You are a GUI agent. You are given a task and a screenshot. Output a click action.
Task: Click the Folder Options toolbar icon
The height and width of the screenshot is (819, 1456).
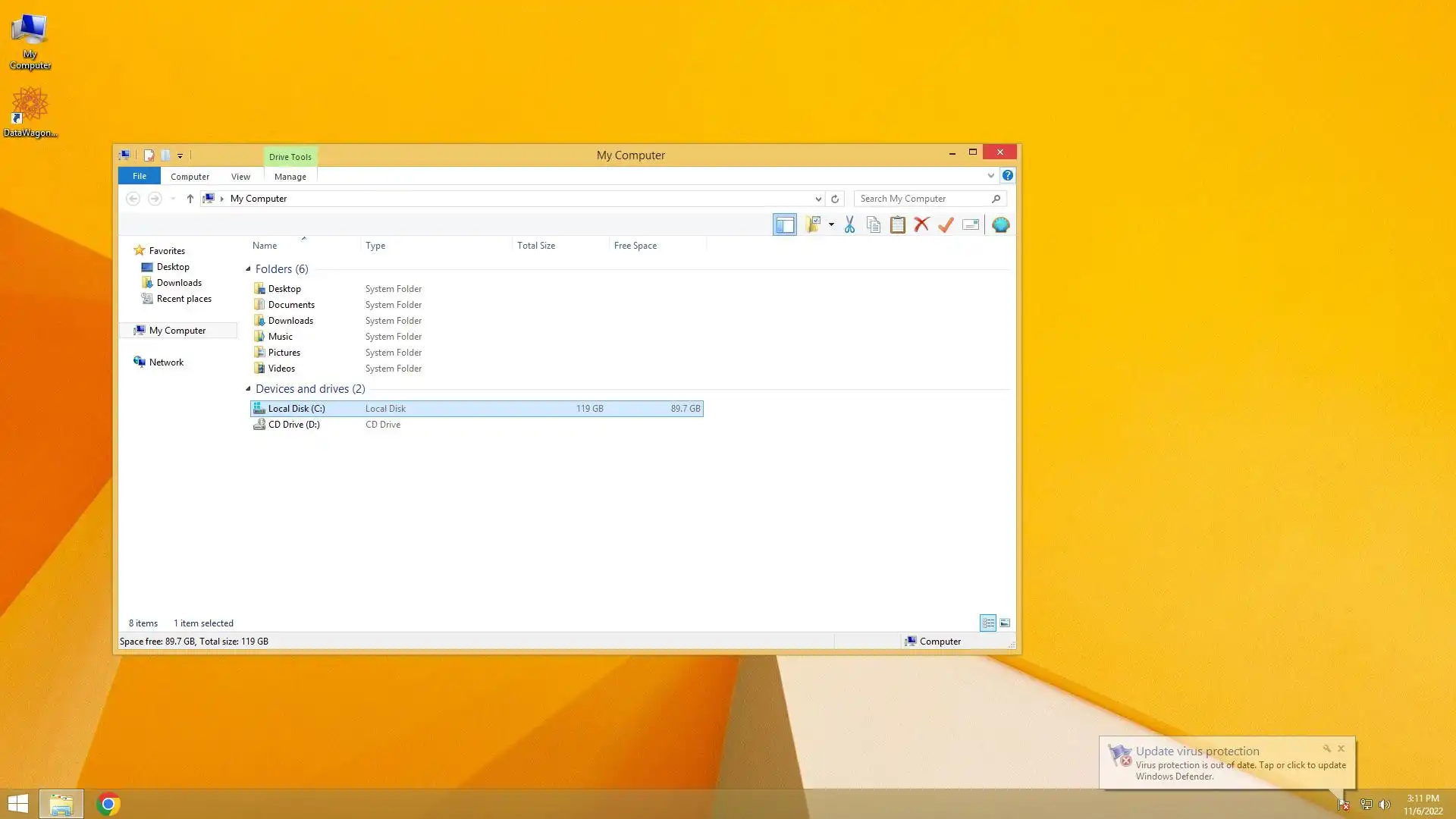click(x=814, y=224)
